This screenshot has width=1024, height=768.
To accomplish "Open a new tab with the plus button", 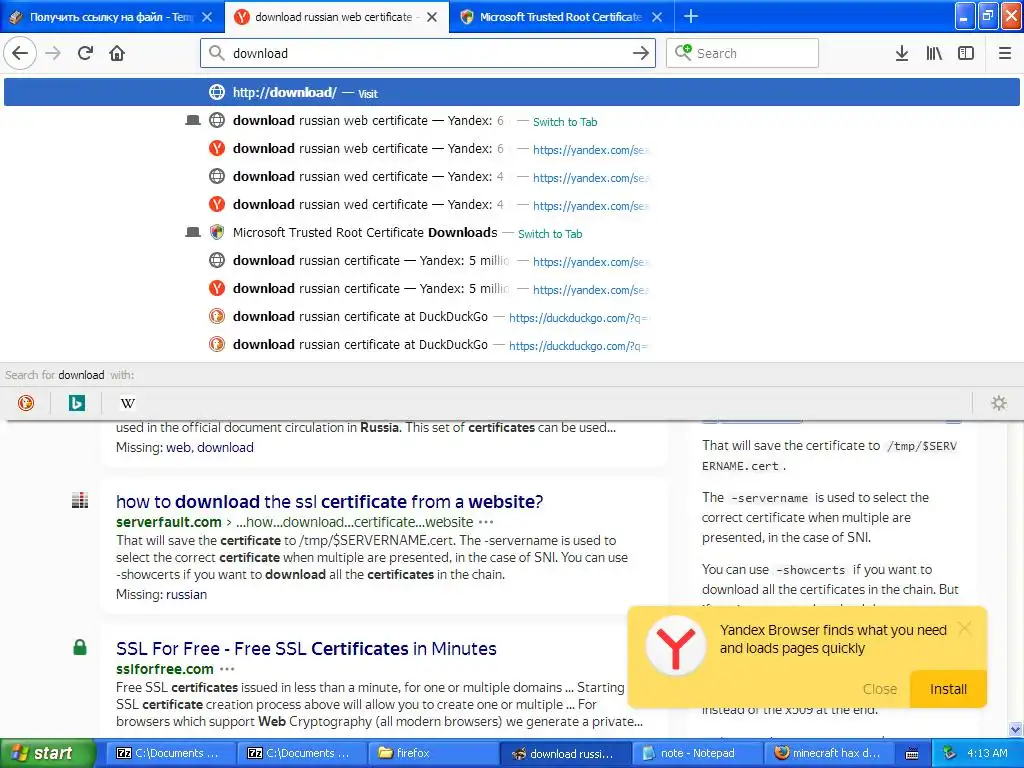I will point(690,16).
